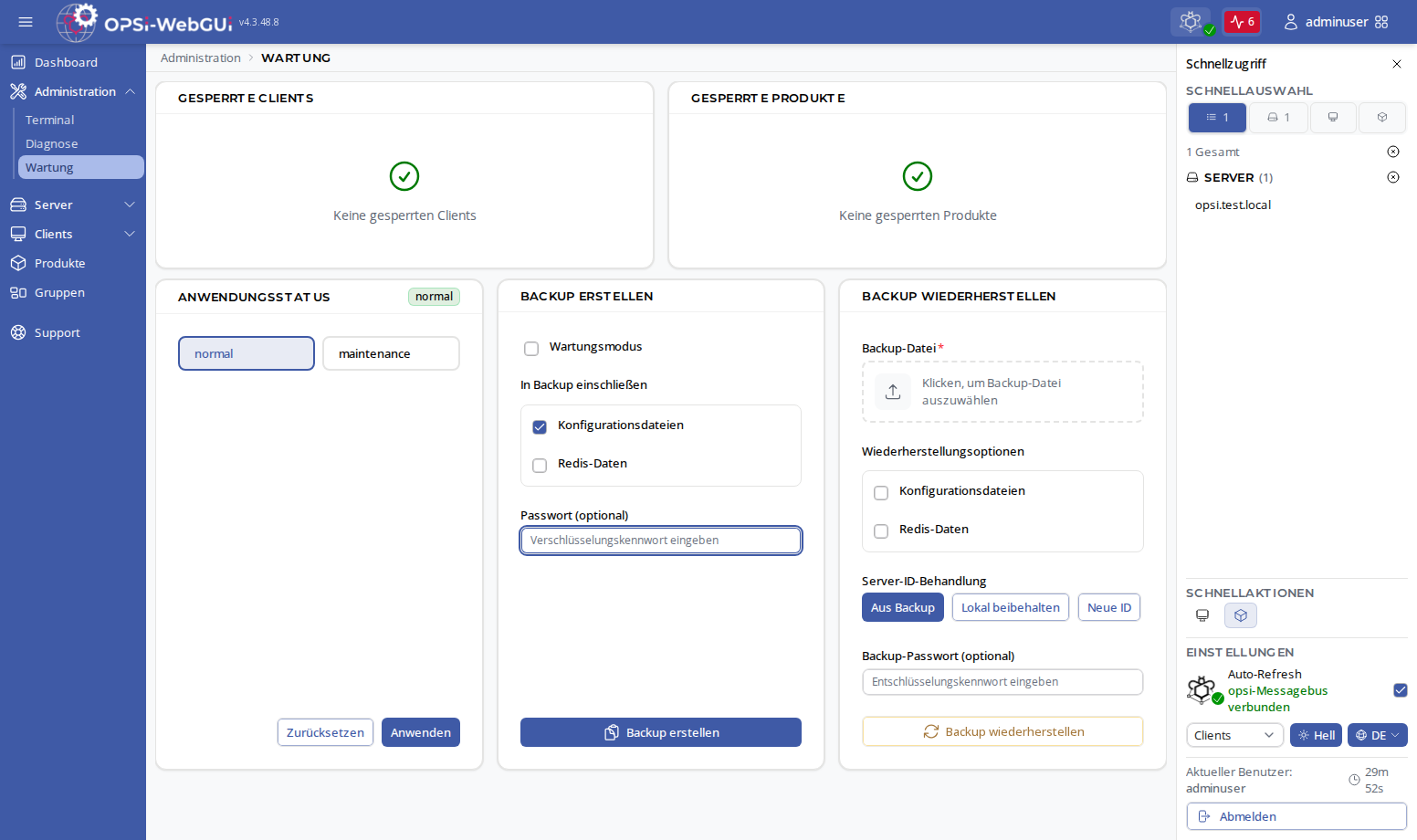Click the upload icon for Backup-Datei
1417x840 pixels.
click(x=893, y=392)
